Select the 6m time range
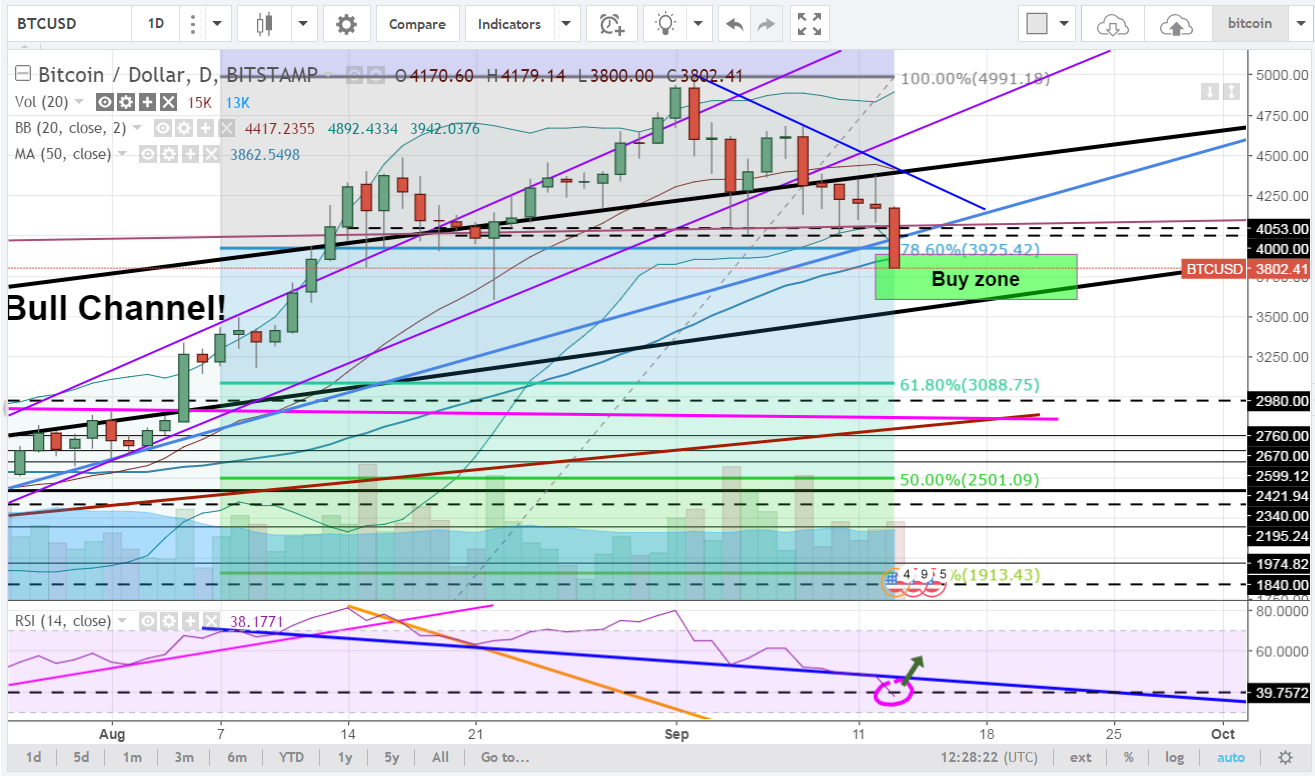 click(x=236, y=757)
